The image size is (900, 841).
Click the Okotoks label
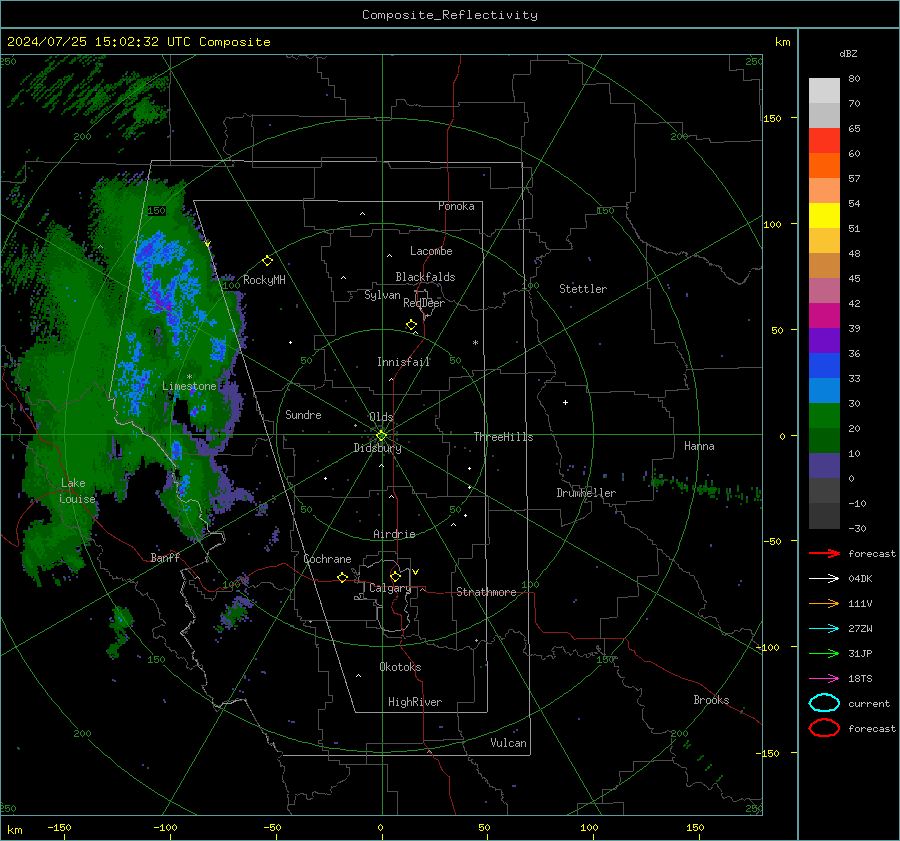point(400,667)
